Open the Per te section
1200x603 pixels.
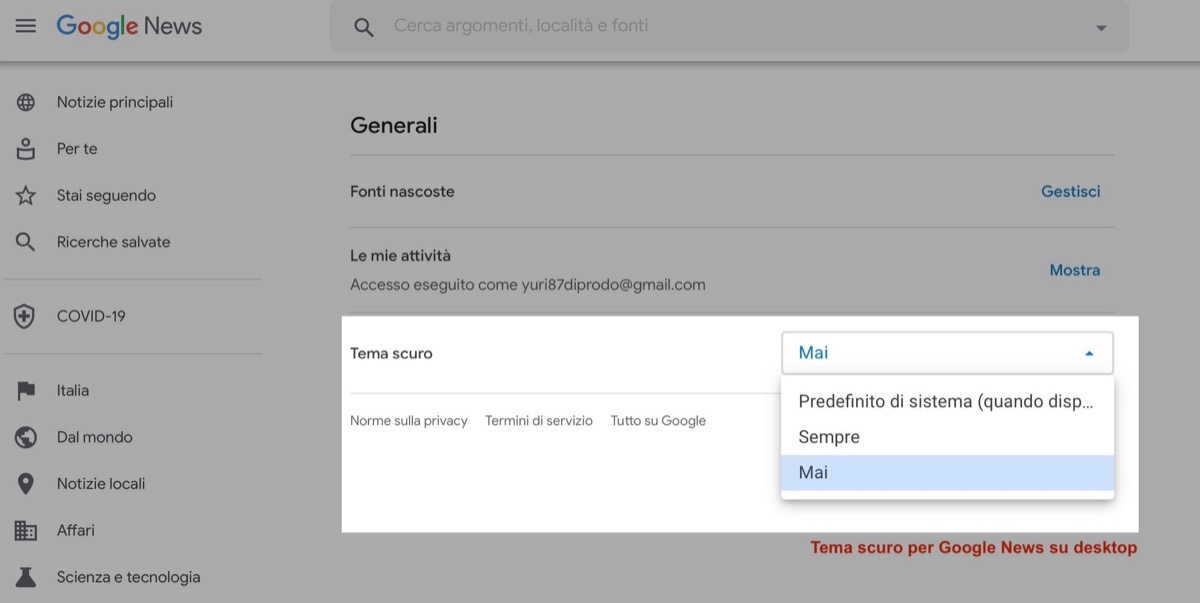[76, 148]
